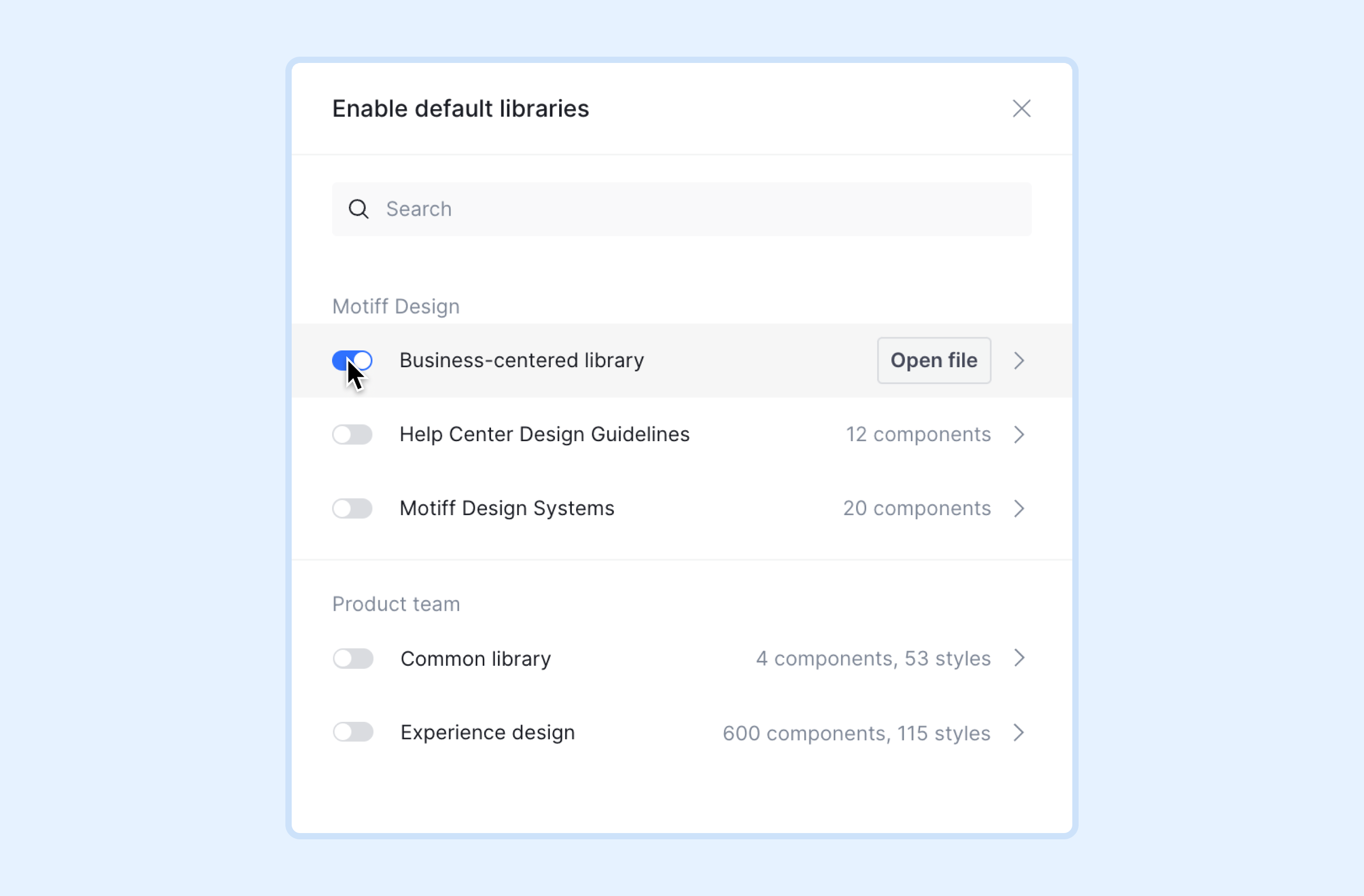The image size is (1364, 896).
Task: Expand Experience design chevron
Action: (x=1019, y=733)
